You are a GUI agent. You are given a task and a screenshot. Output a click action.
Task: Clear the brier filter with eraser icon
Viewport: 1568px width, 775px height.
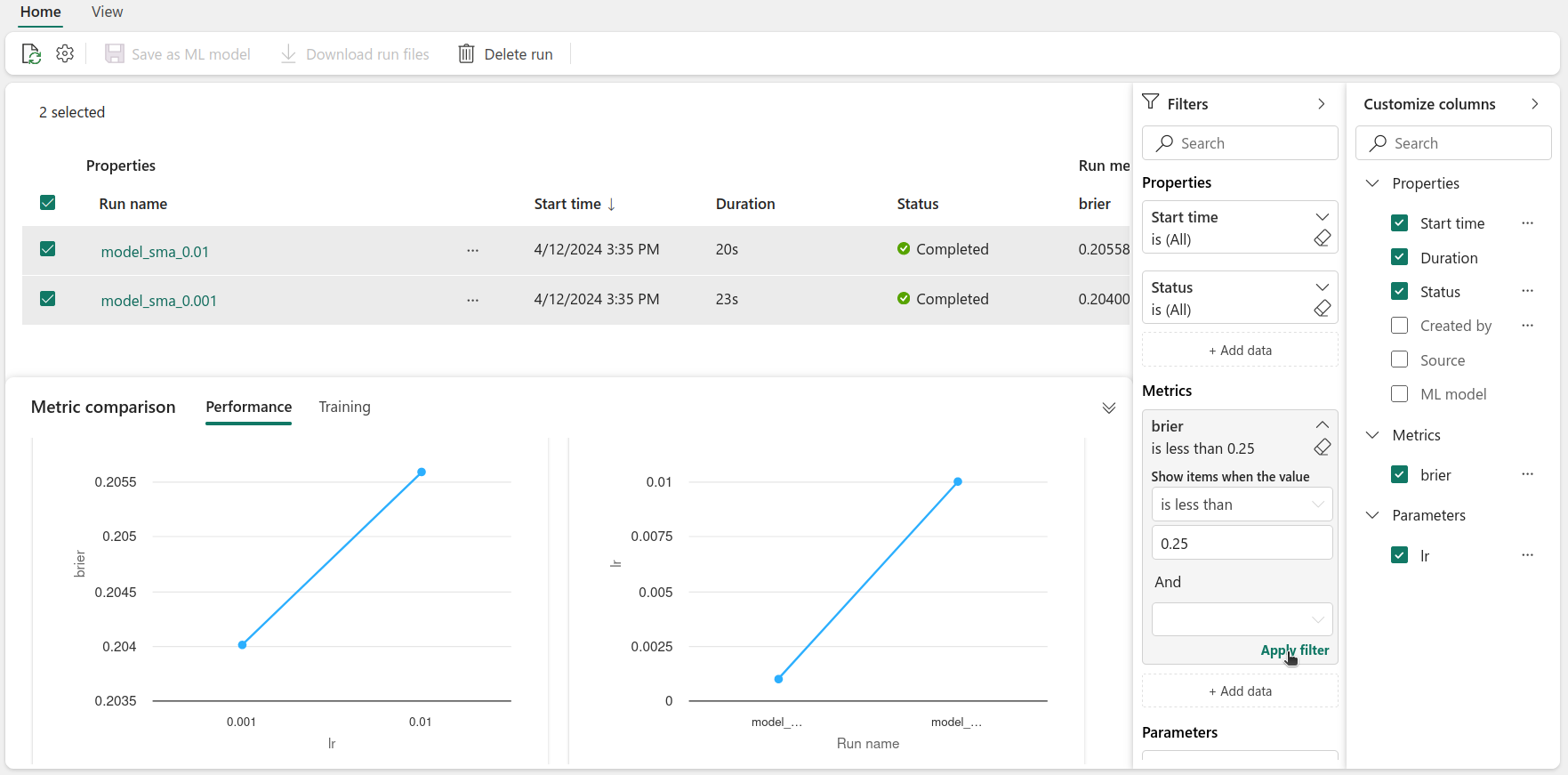pyautogui.click(x=1323, y=448)
